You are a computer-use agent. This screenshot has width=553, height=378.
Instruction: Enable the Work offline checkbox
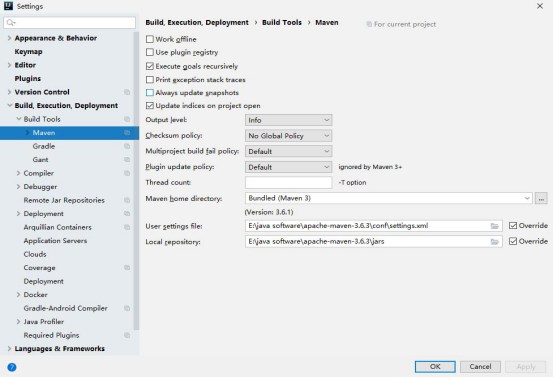pyautogui.click(x=150, y=39)
